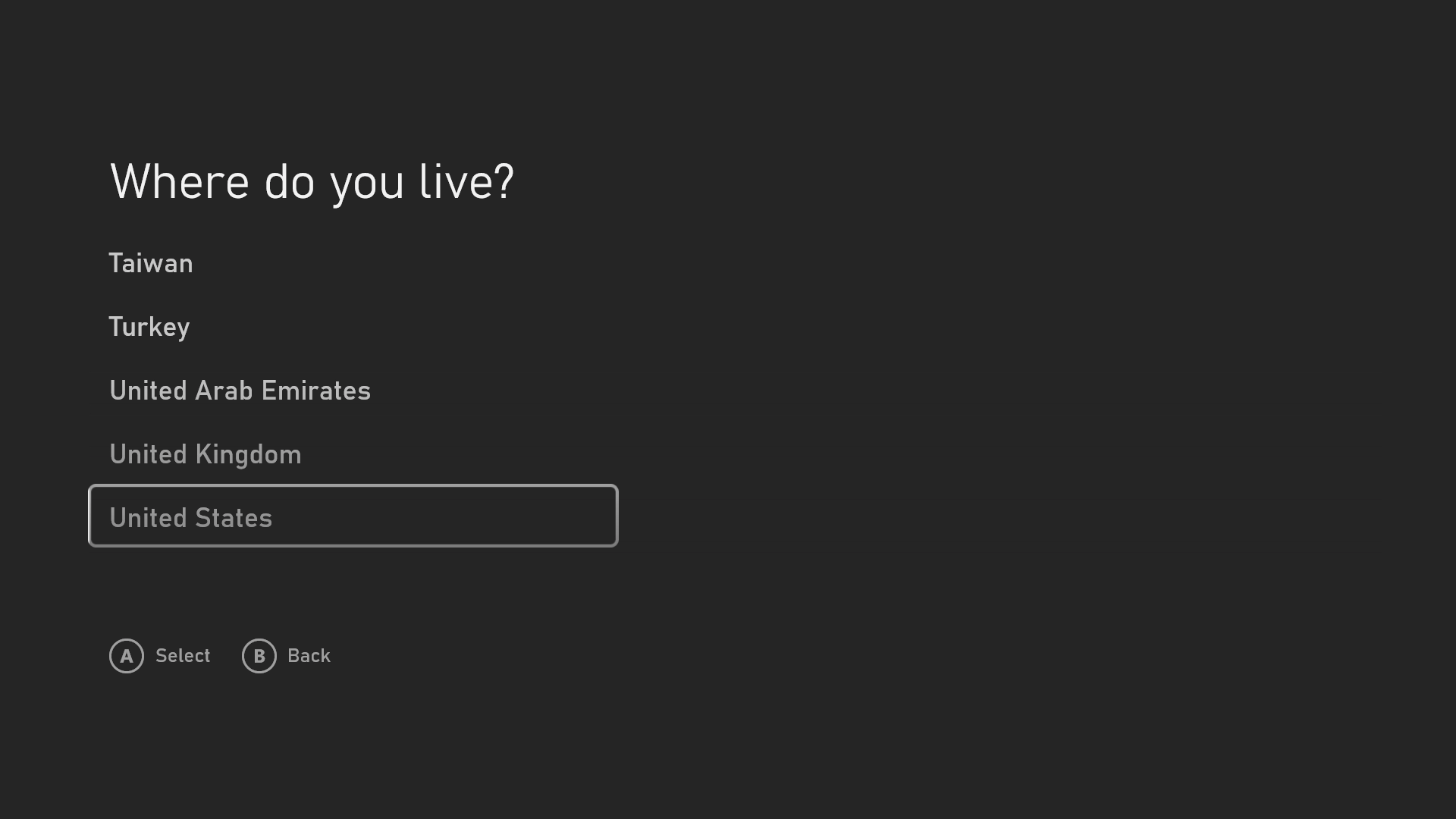Click the circled B button icon
The image size is (1456, 819).
[x=259, y=656]
